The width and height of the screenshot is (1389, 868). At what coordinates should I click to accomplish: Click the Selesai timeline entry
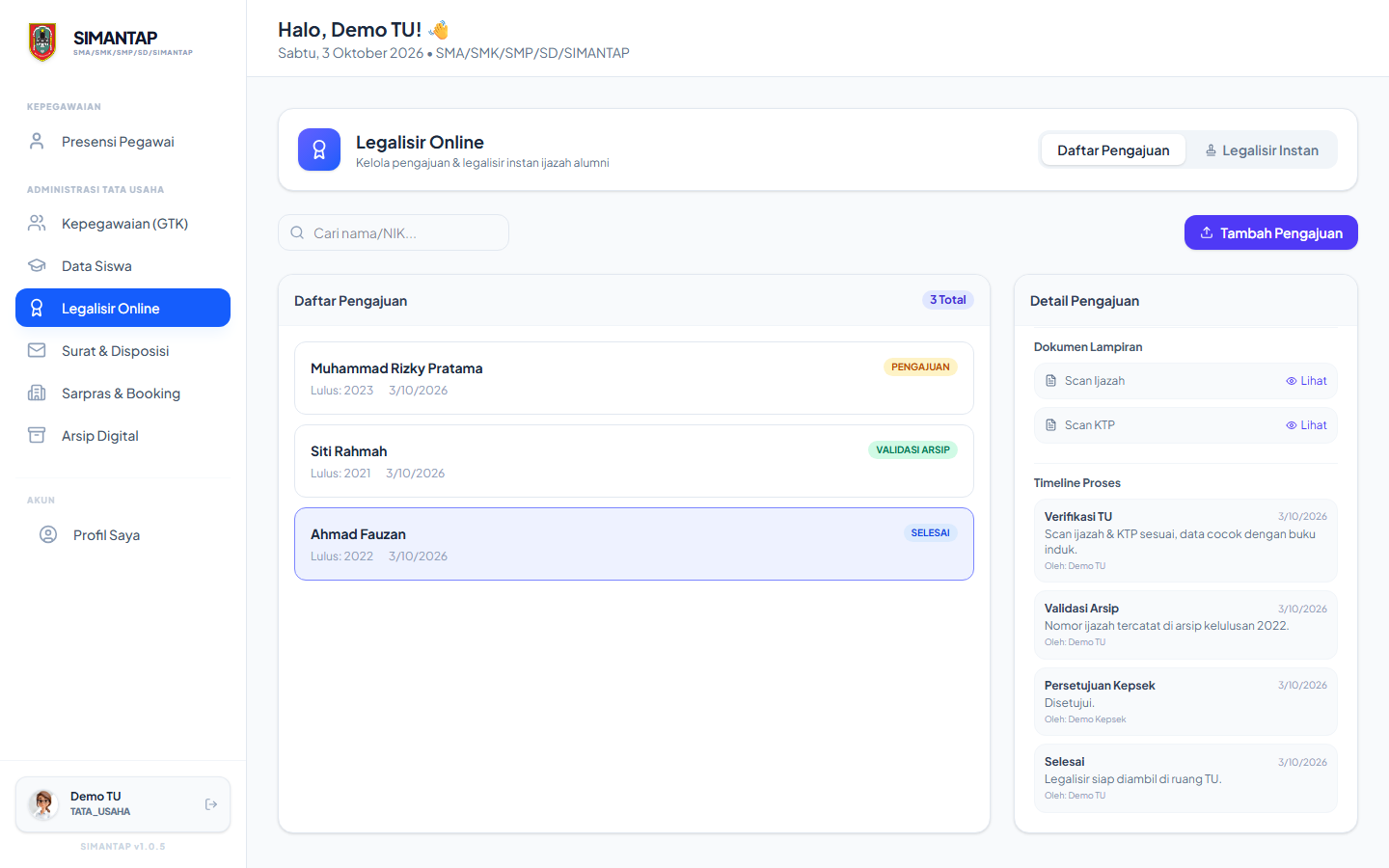(x=1185, y=778)
